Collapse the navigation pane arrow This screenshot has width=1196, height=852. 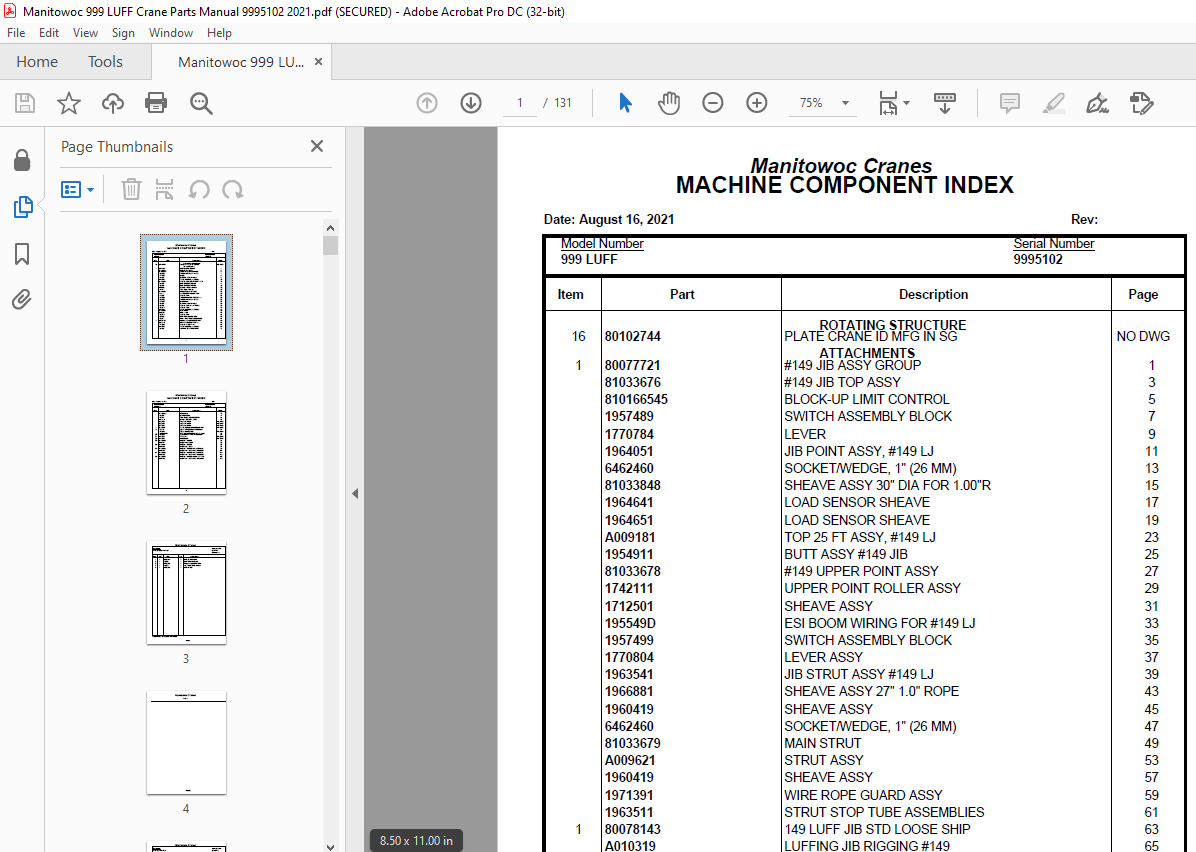[x=355, y=494]
